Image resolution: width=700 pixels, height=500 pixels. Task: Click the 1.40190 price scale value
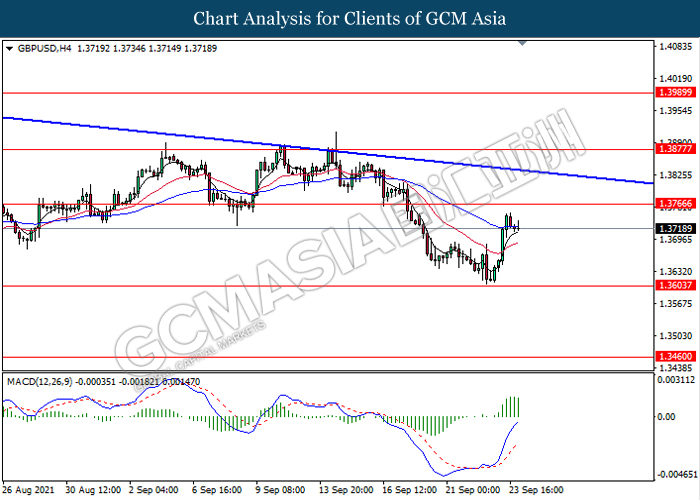tap(675, 79)
